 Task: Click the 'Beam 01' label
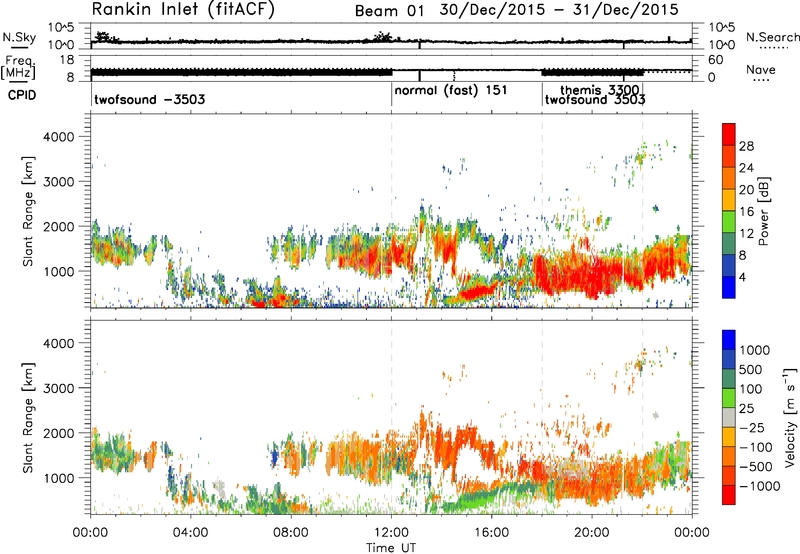389,11
